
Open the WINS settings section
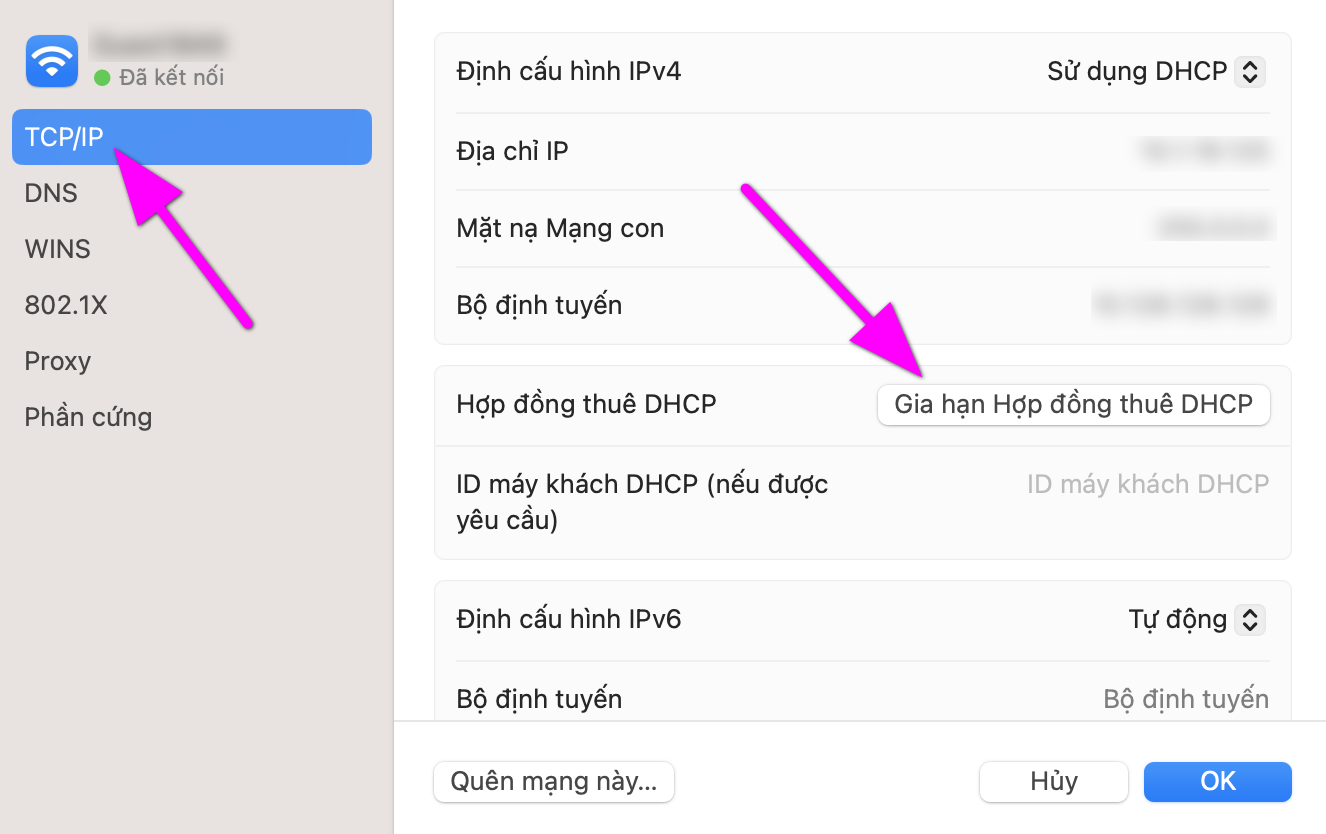point(57,248)
